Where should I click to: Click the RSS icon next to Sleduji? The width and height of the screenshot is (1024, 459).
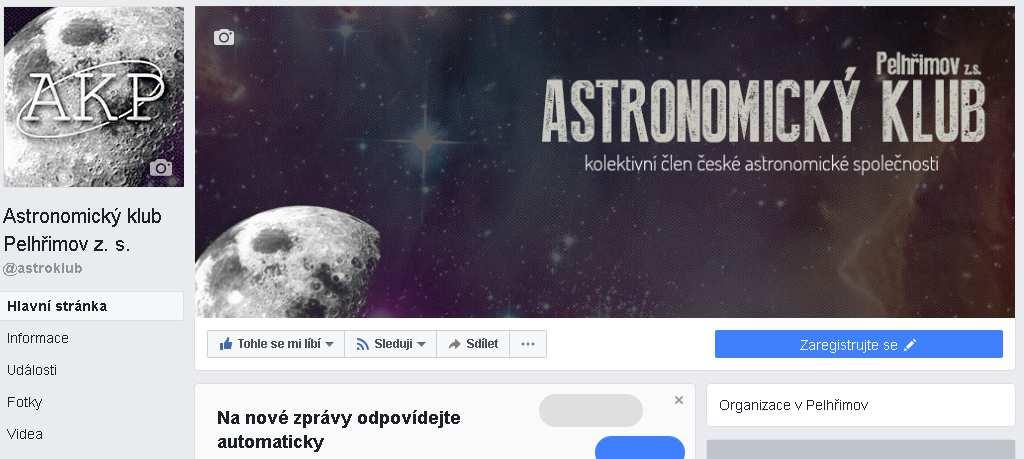pyautogui.click(x=363, y=344)
